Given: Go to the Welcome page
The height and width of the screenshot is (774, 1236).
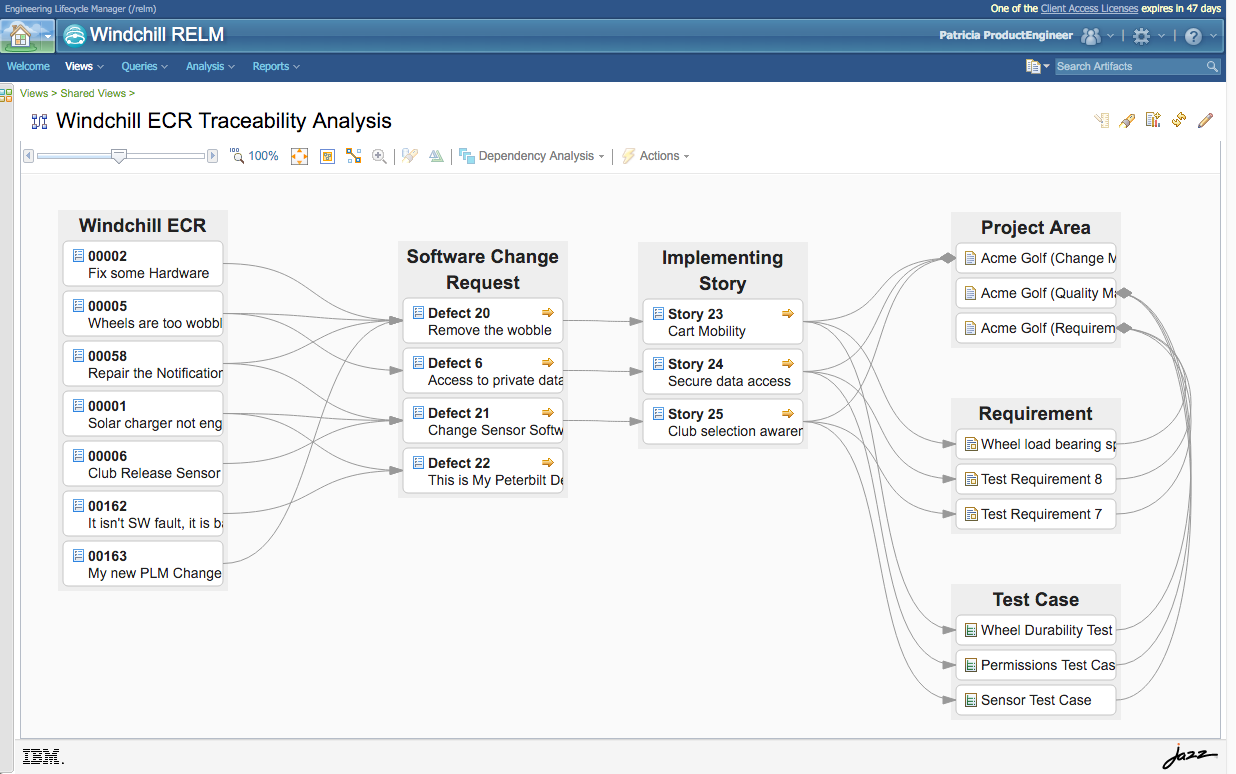Looking at the screenshot, I should [x=28, y=66].
